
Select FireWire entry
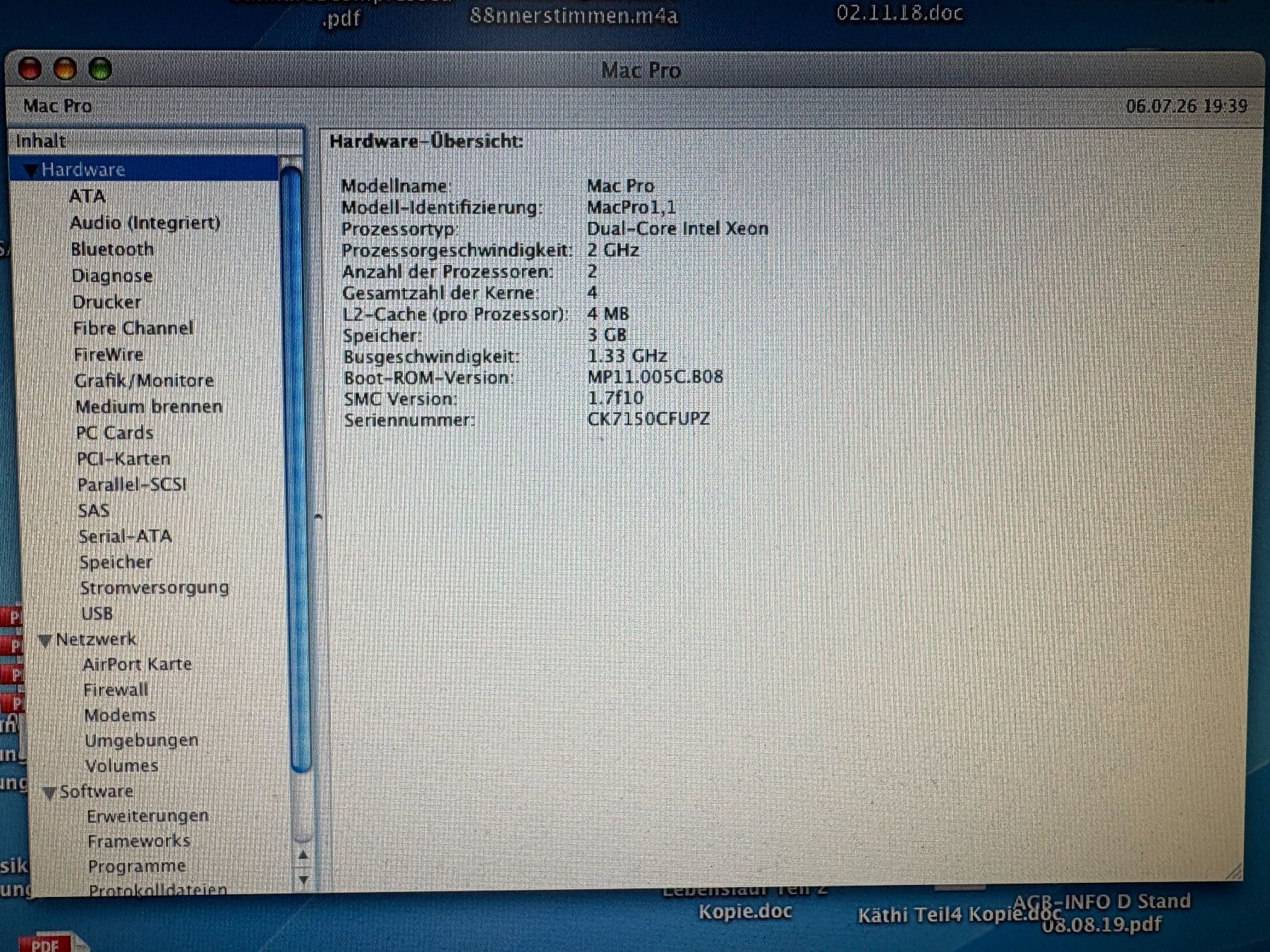(109, 354)
